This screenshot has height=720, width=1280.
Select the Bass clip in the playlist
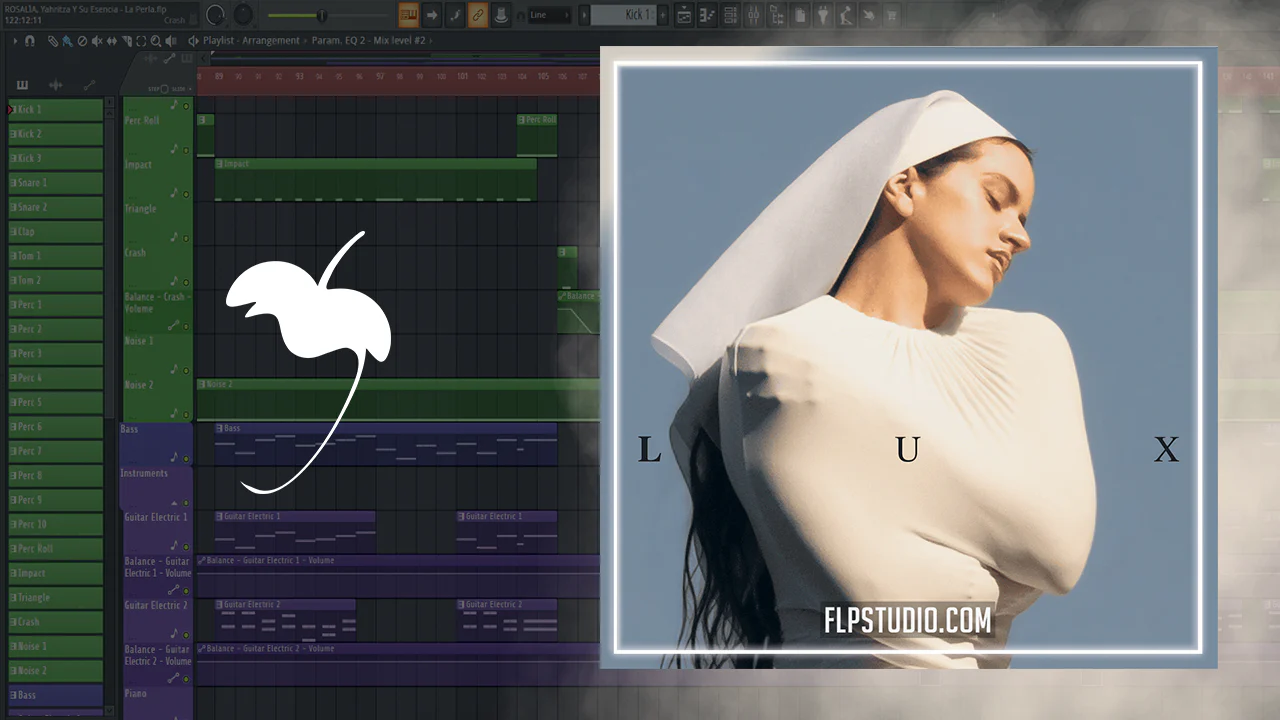tap(385, 443)
